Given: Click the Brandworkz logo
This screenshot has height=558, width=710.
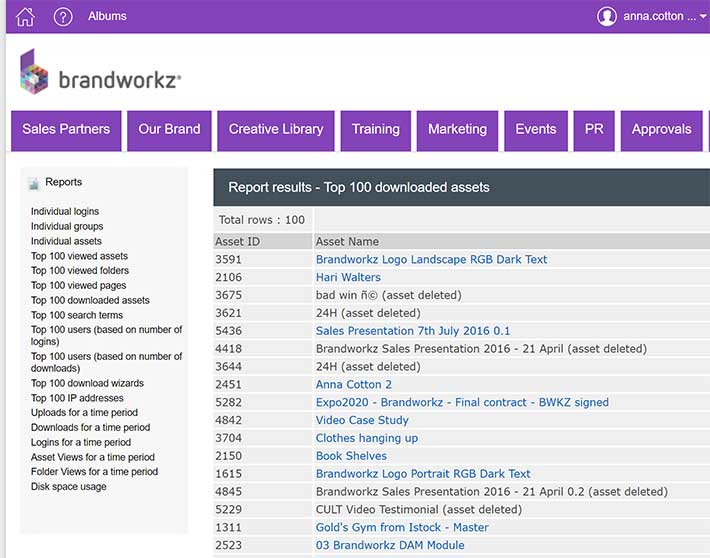Looking at the screenshot, I should 101,72.
